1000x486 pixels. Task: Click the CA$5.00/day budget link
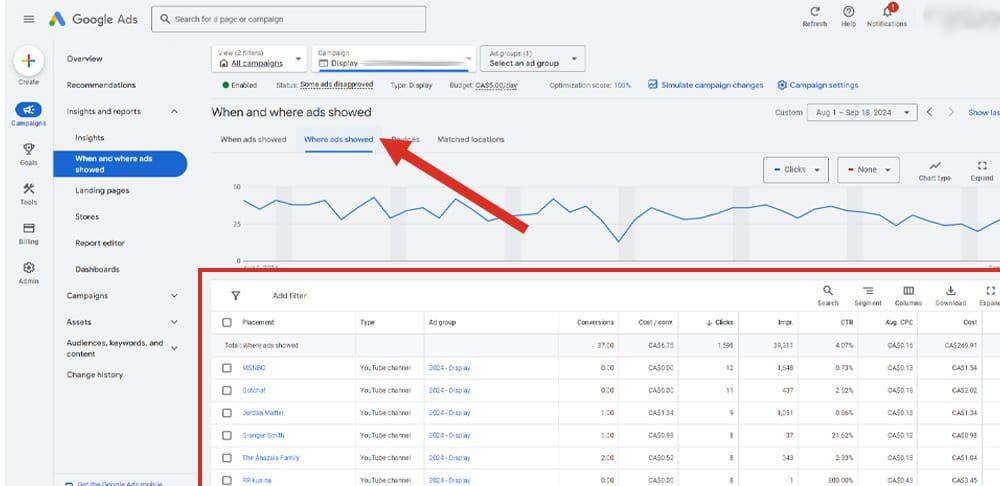[496, 85]
